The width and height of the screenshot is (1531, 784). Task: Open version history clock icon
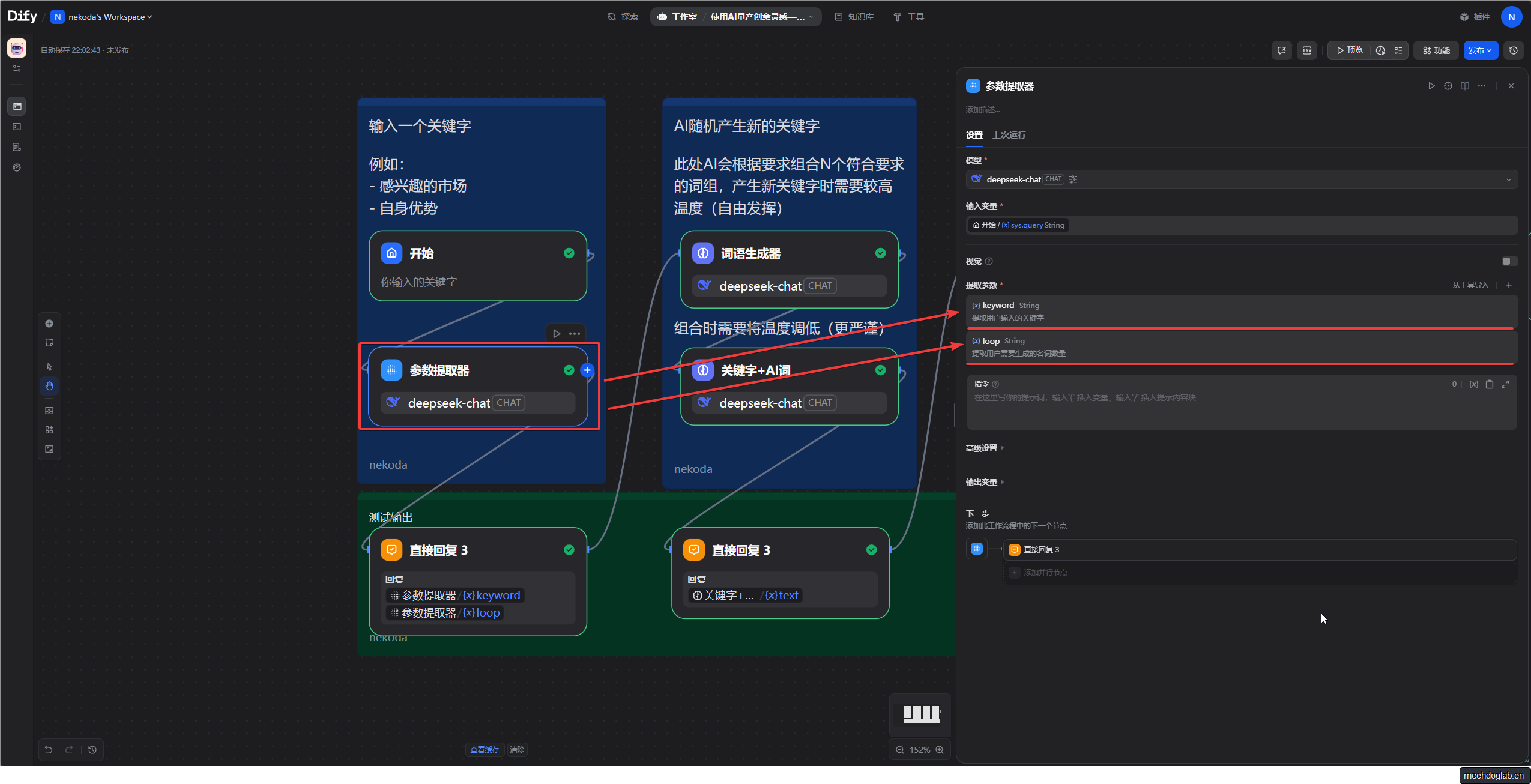point(1513,50)
